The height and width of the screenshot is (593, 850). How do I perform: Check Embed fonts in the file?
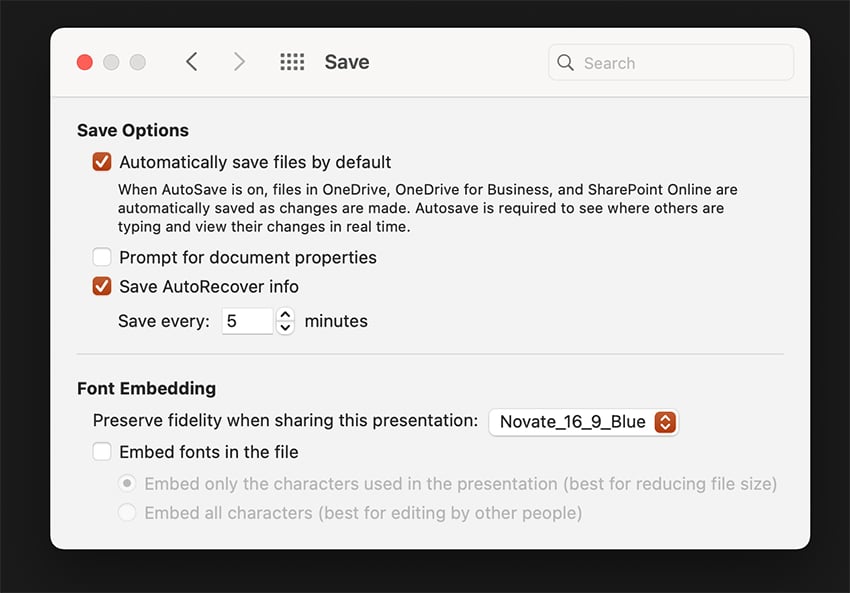pyautogui.click(x=102, y=452)
